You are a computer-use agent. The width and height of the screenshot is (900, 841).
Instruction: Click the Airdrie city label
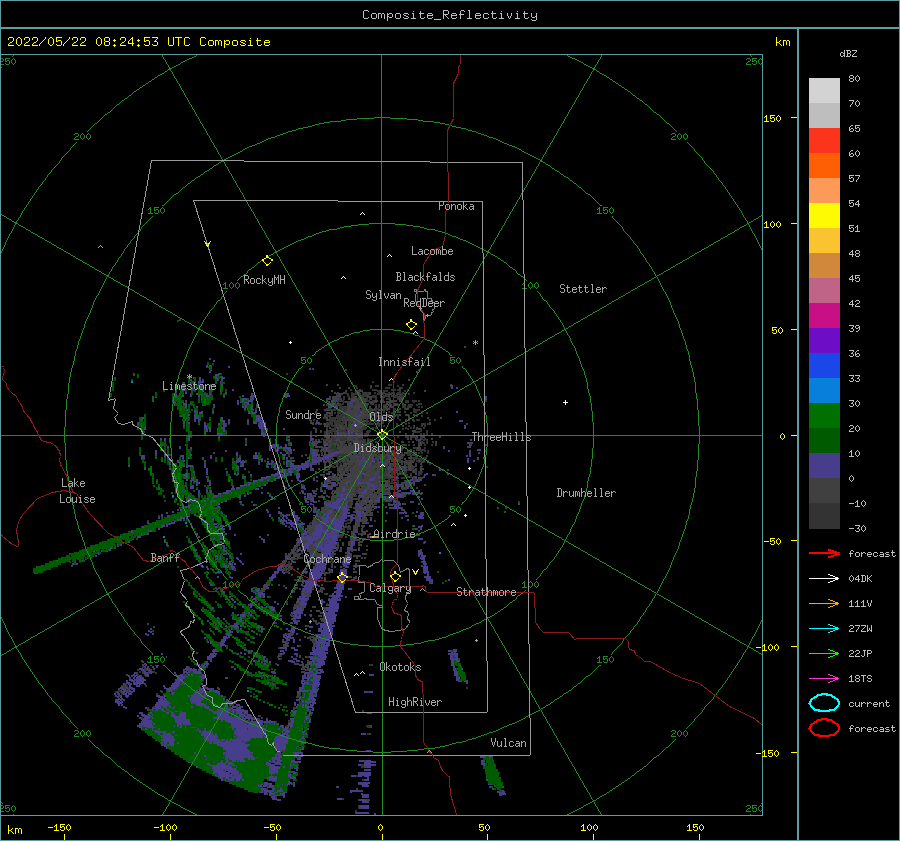(394, 534)
